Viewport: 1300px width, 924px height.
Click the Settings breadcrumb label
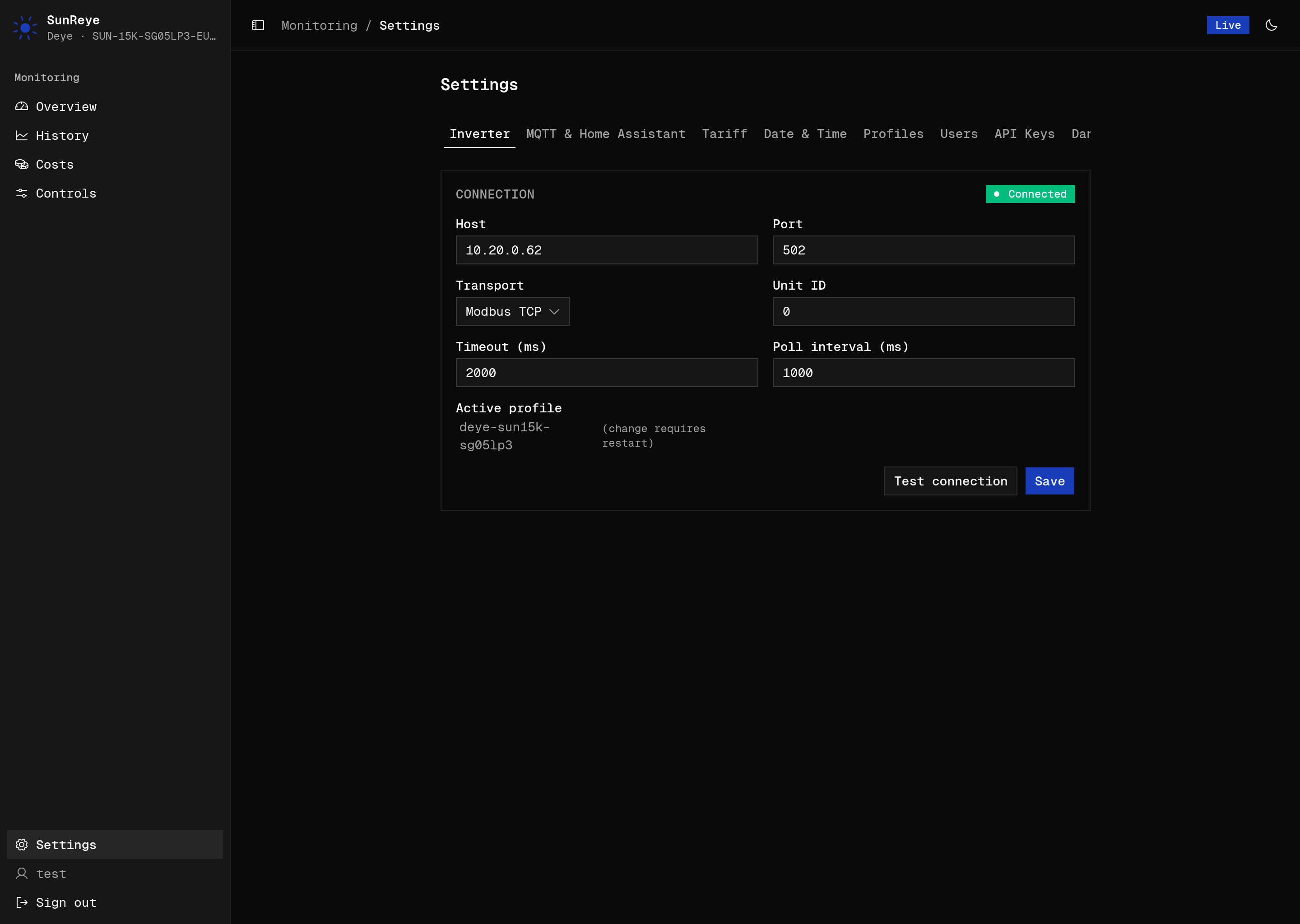[x=409, y=26]
